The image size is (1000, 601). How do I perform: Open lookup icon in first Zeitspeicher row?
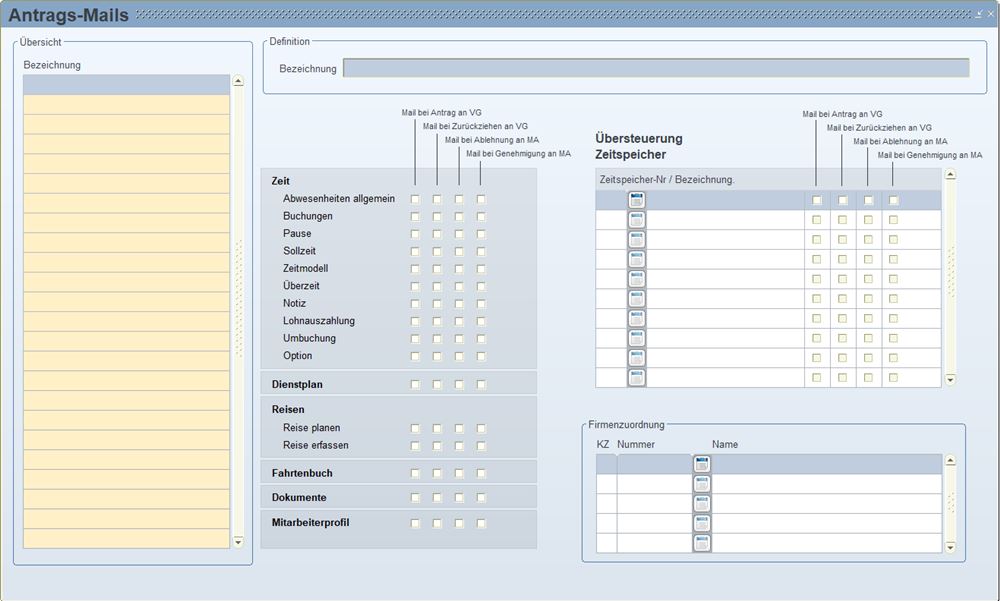pyautogui.click(x=636, y=200)
